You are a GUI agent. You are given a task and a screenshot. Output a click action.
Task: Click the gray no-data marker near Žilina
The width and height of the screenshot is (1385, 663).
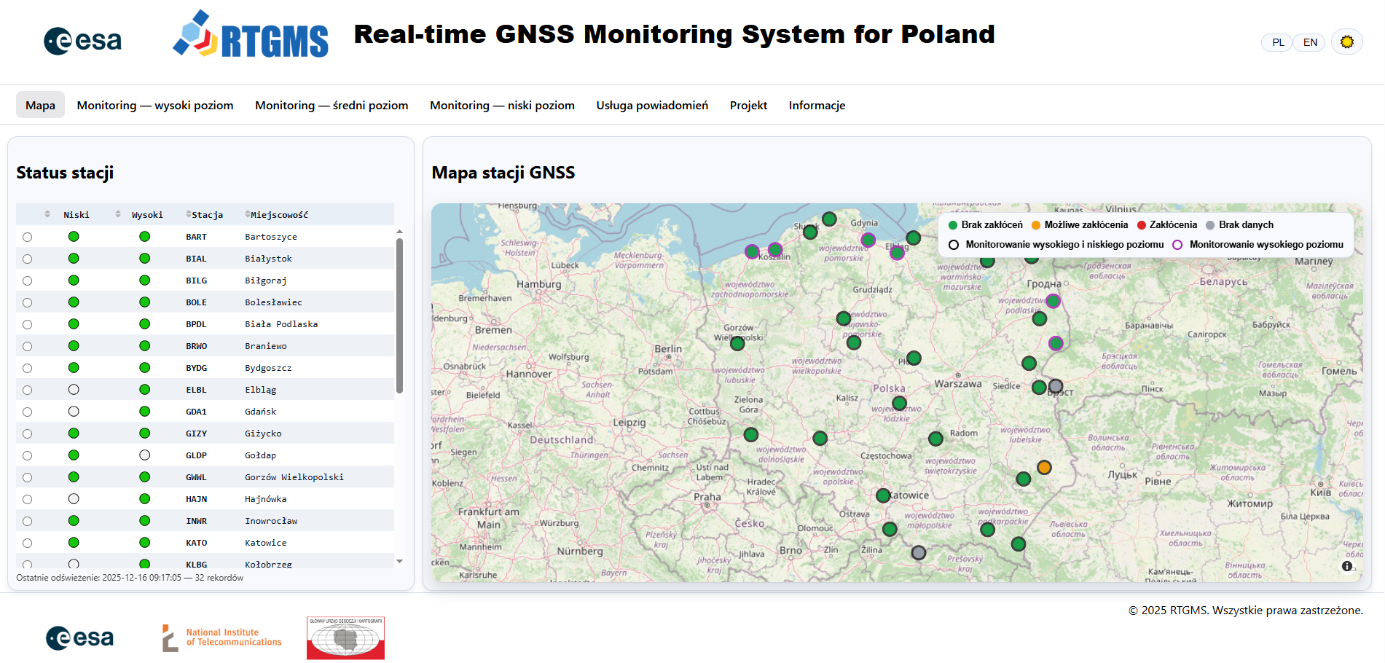pyautogui.click(x=918, y=552)
